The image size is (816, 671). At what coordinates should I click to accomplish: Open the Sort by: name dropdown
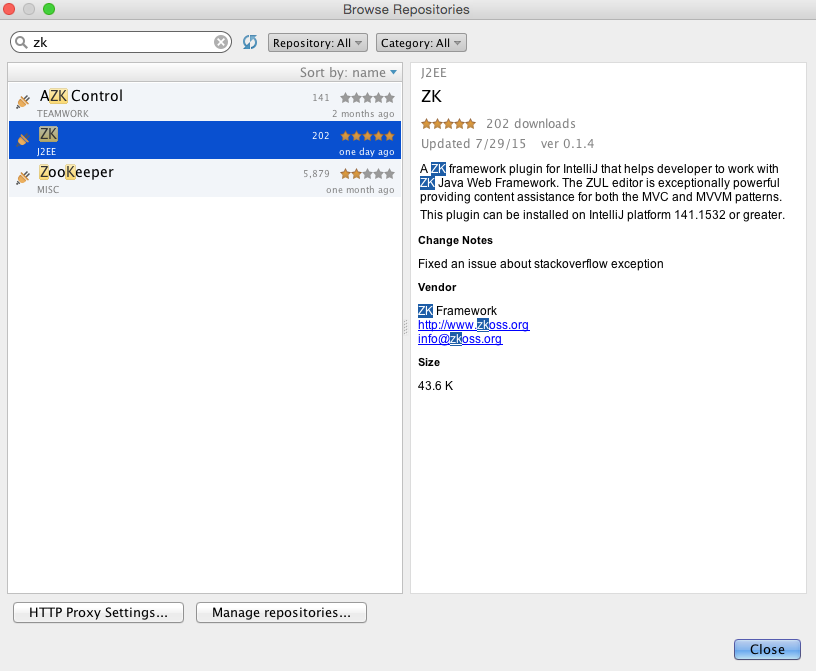tap(348, 72)
